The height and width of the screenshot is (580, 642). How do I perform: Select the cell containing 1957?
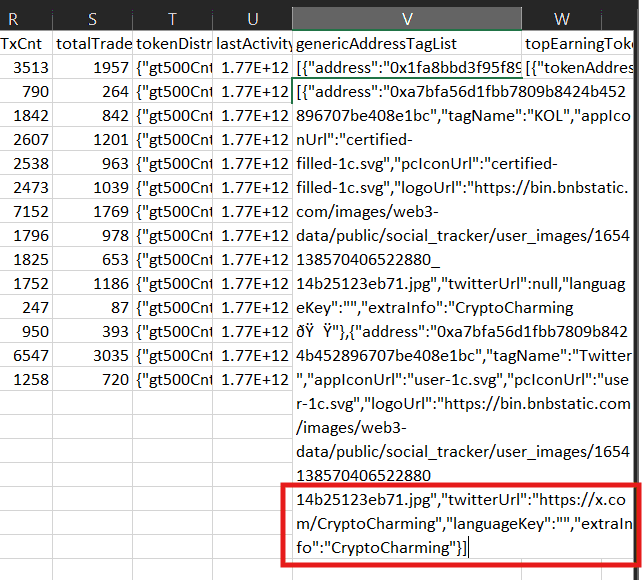click(92, 67)
